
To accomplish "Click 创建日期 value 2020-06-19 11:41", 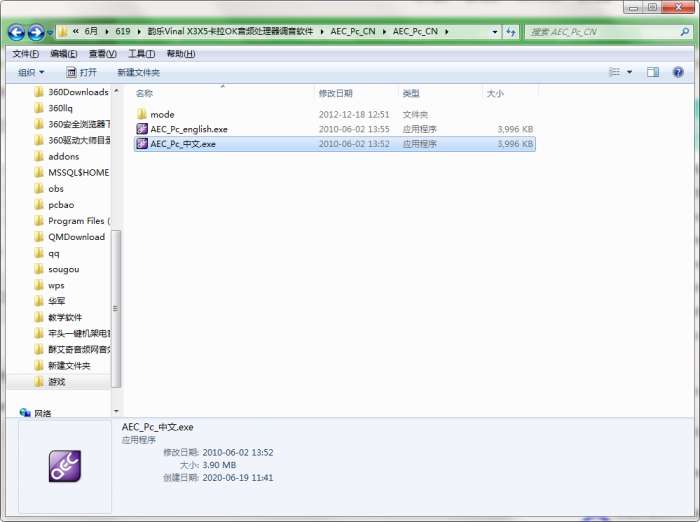I will pyautogui.click(x=238, y=478).
